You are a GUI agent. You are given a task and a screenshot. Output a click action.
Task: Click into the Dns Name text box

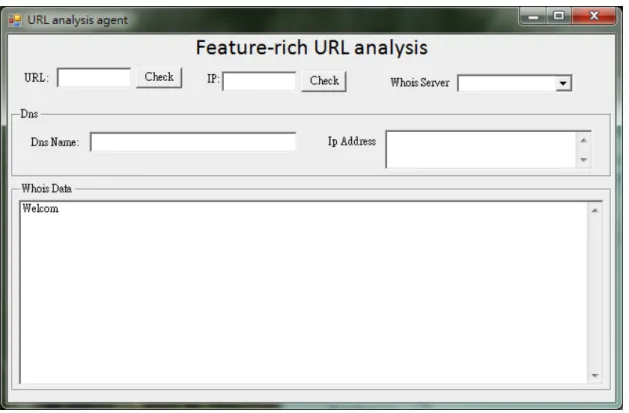click(193, 142)
